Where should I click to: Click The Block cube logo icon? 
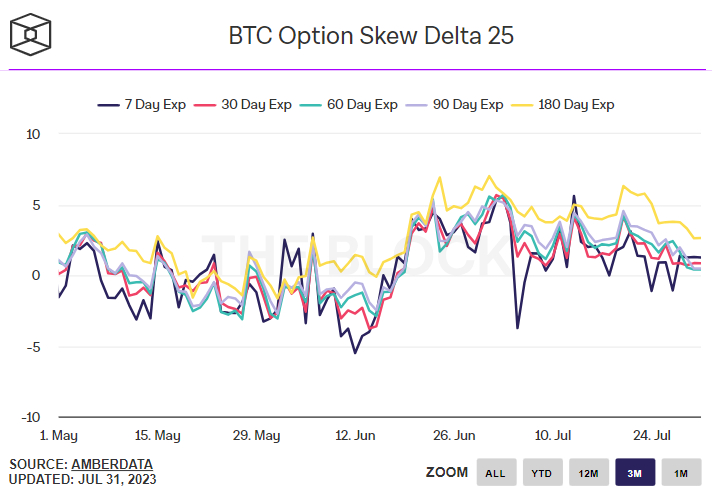coord(30,34)
